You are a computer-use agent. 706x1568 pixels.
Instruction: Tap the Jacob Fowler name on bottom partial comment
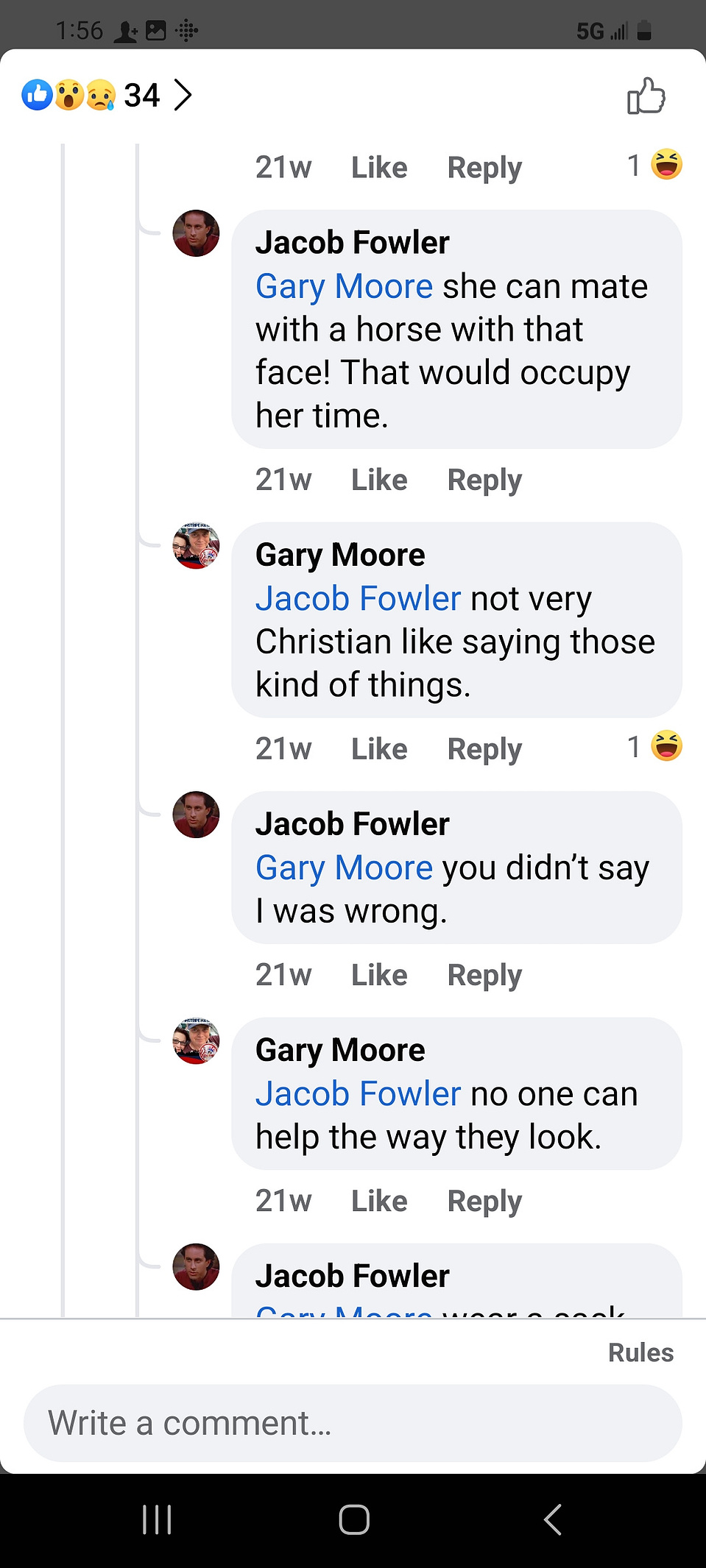point(352,1276)
